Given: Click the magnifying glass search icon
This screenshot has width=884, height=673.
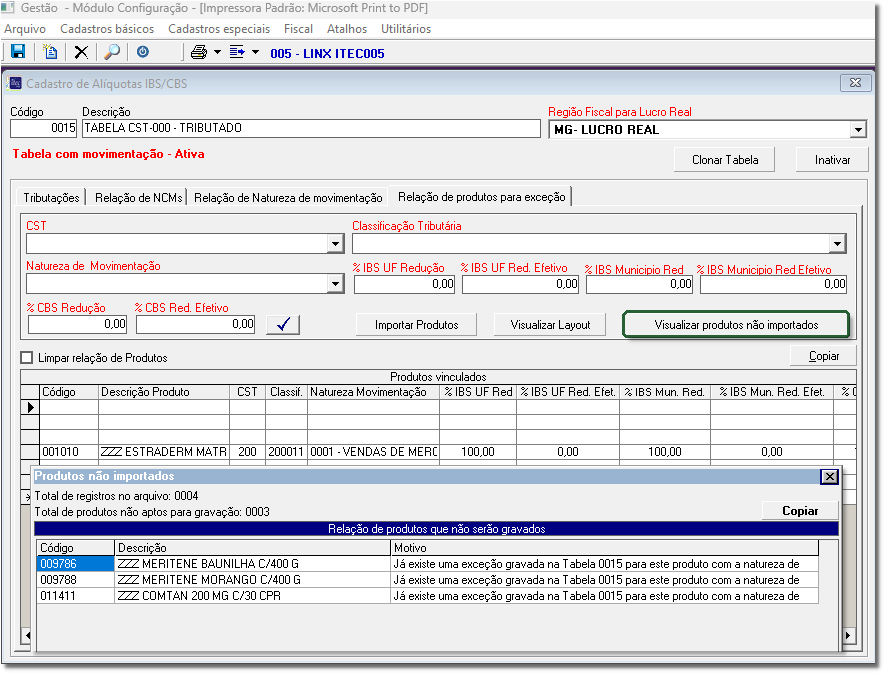Looking at the screenshot, I should coord(112,52).
